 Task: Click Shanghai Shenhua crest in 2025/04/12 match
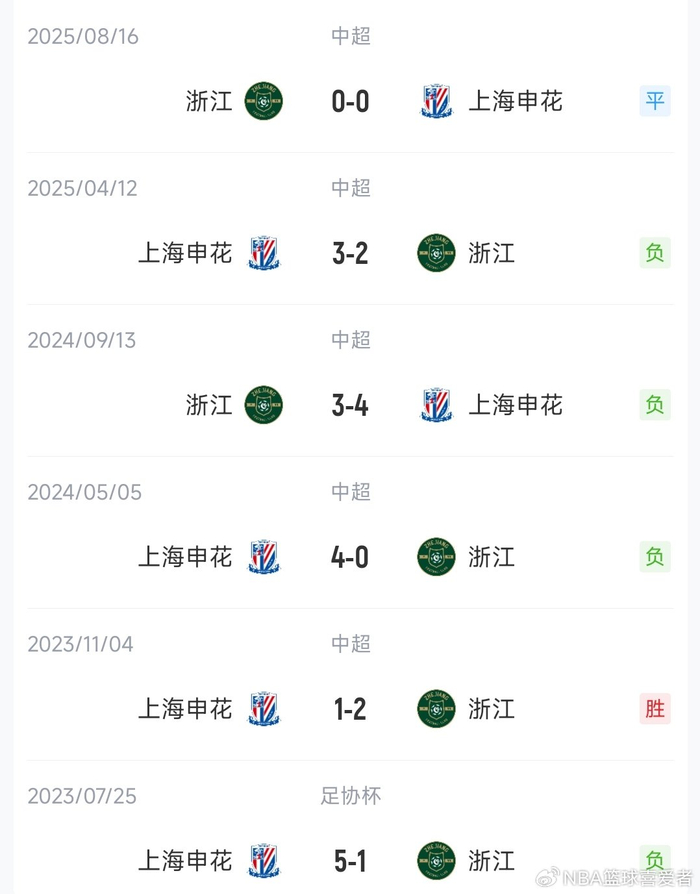264,253
